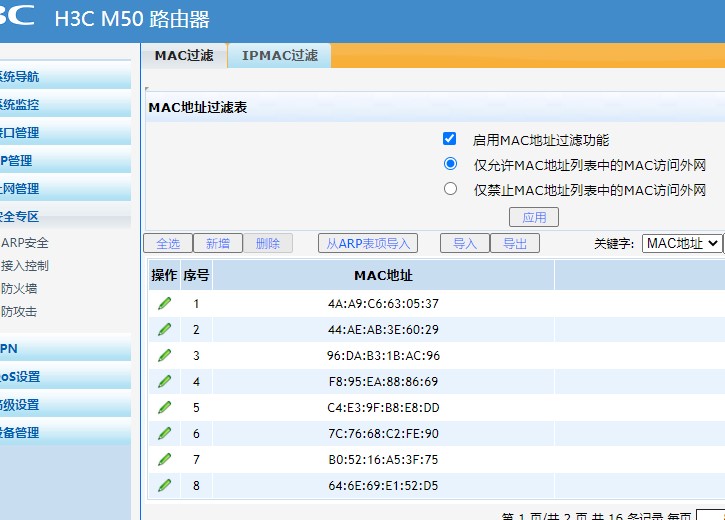Open 接口管理 sidebar menu
Viewport: 725px width, 520px height.
coord(65,133)
